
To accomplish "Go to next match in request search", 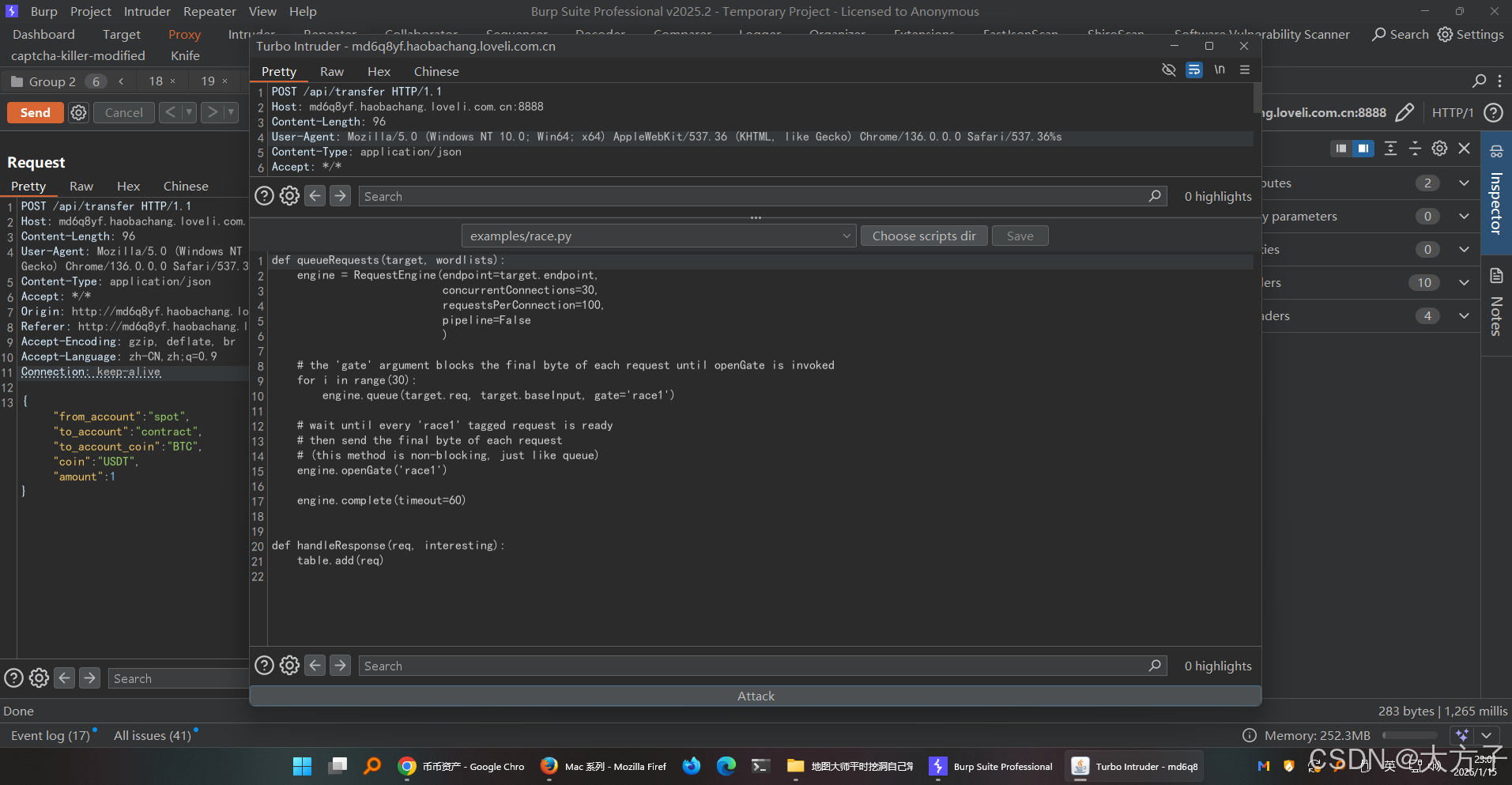I will tap(340, 195).
